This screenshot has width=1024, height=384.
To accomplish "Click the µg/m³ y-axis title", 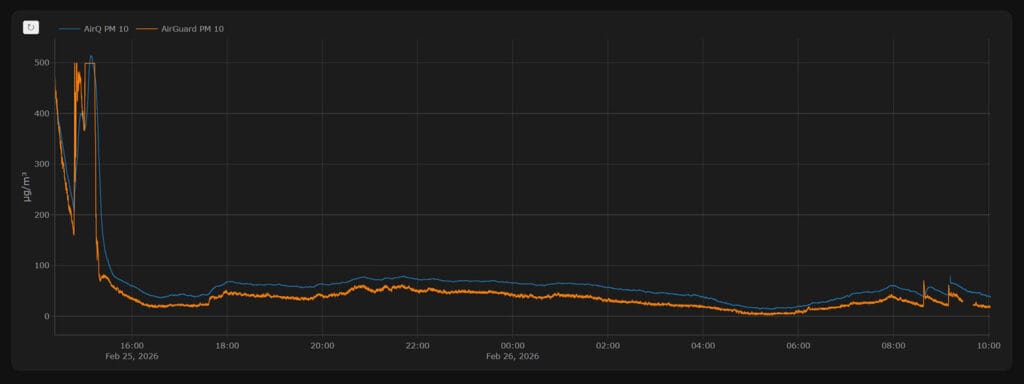I will click(27, 186).
